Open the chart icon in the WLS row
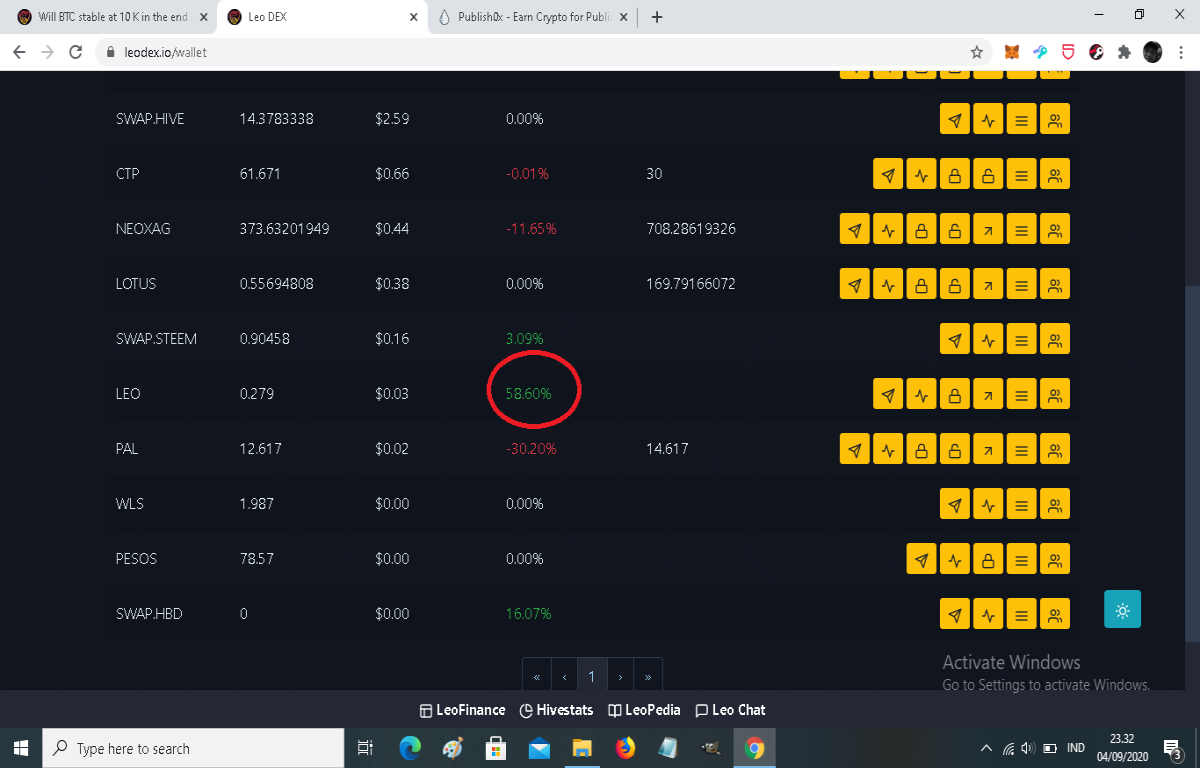Screen dimensions: 1200x768 [988, 504]
